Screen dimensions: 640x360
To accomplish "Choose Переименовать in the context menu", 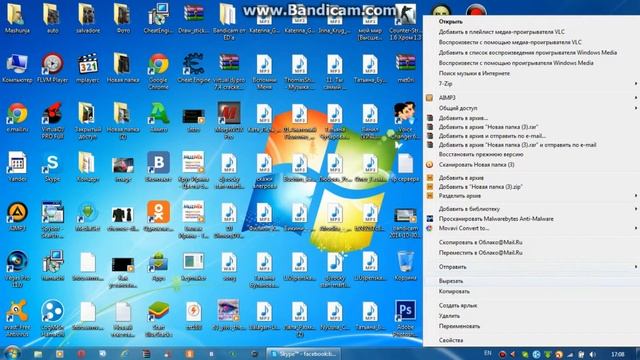I will tap(531, 326).
